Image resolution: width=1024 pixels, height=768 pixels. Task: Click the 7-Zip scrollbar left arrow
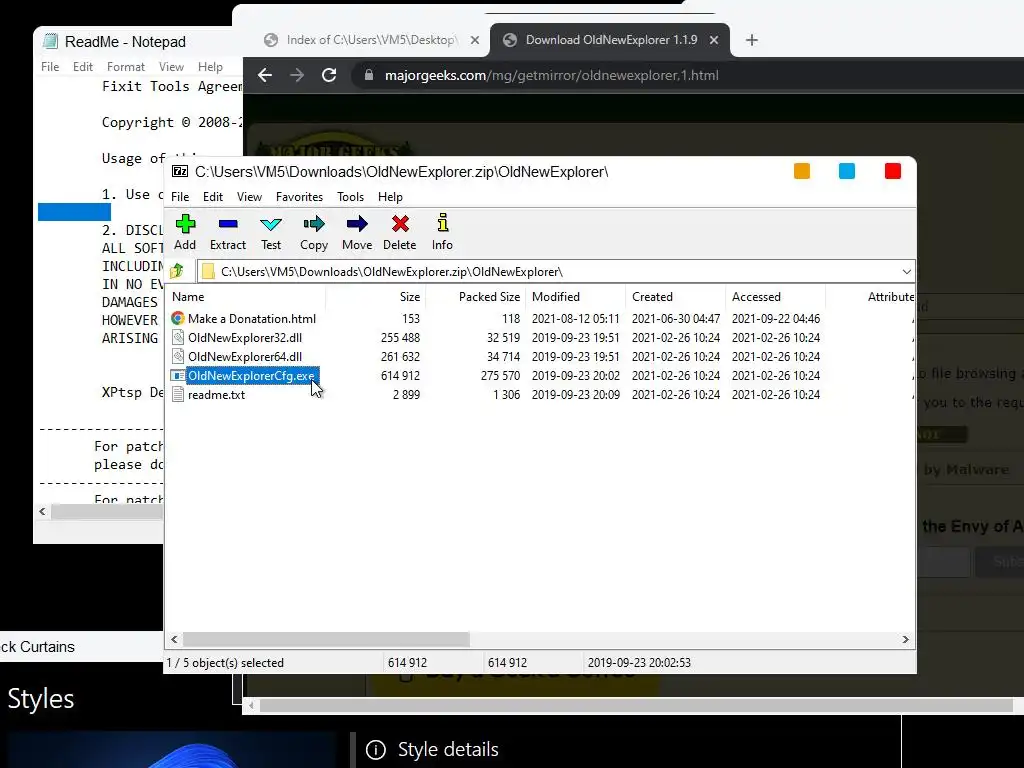click(174, 639)
